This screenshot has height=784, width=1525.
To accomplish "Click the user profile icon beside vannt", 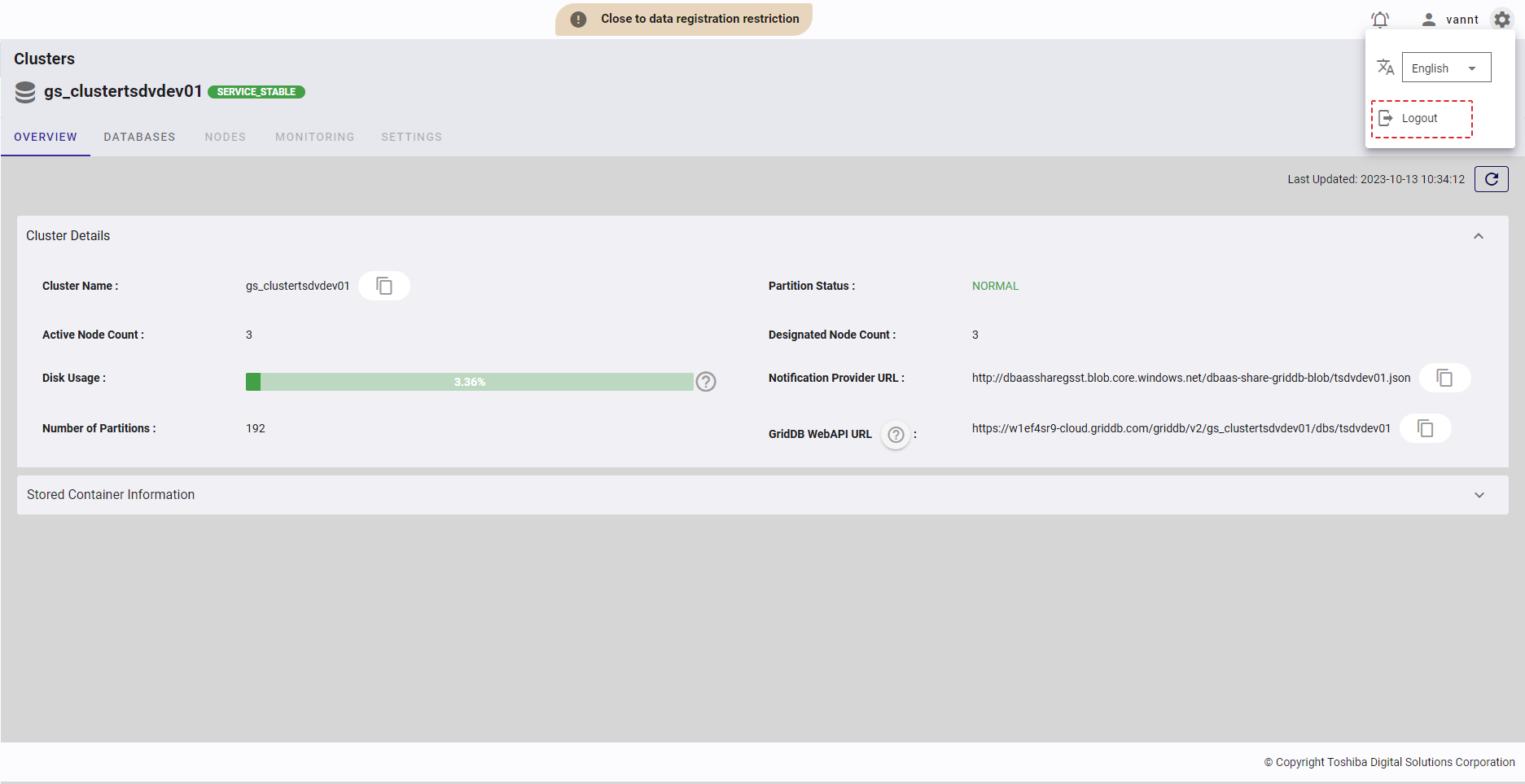I will 1428,20.
